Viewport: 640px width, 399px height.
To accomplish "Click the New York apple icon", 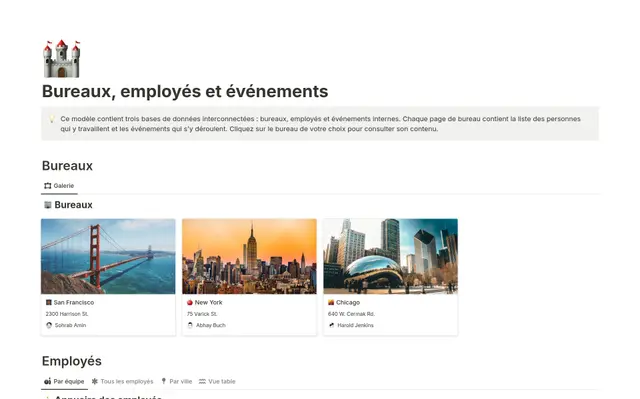I will click(190, 302).
